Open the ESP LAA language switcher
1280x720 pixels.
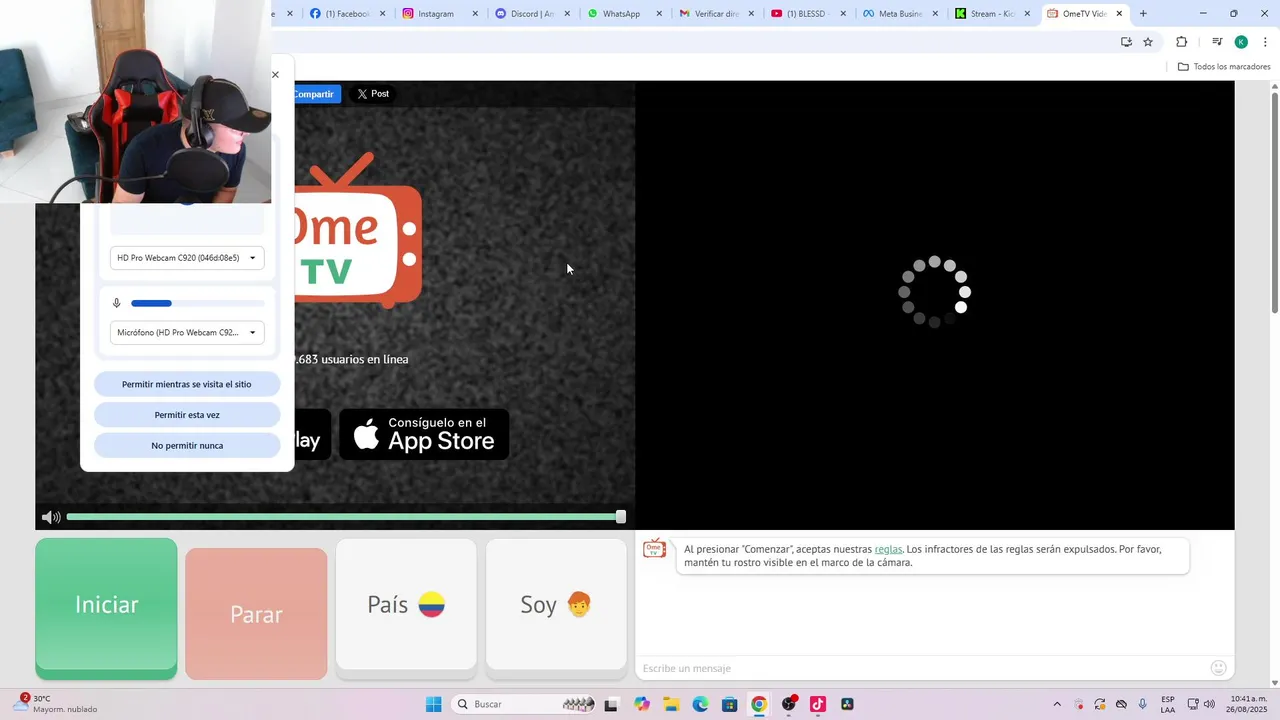coord(1168,704)
